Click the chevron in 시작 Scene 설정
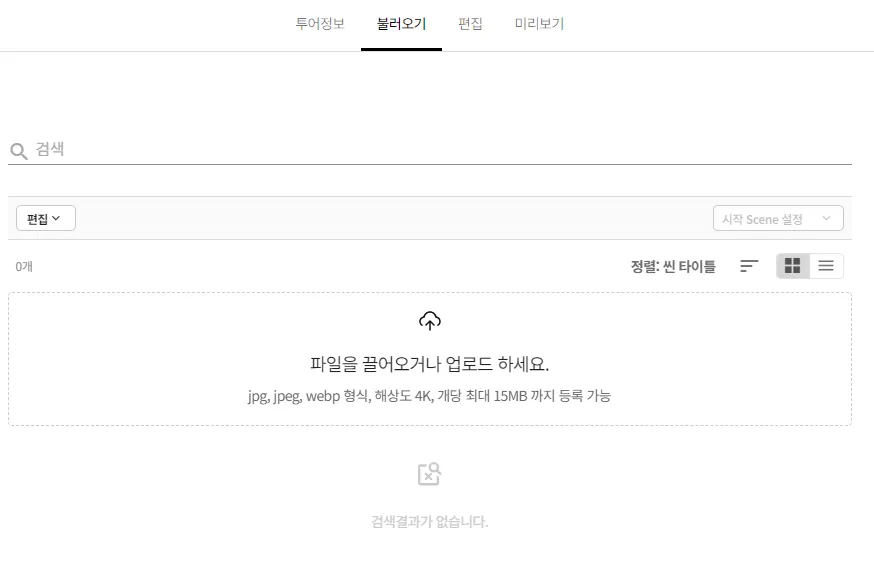This screenshot has width=874, height=576. (x=826, y=218)
